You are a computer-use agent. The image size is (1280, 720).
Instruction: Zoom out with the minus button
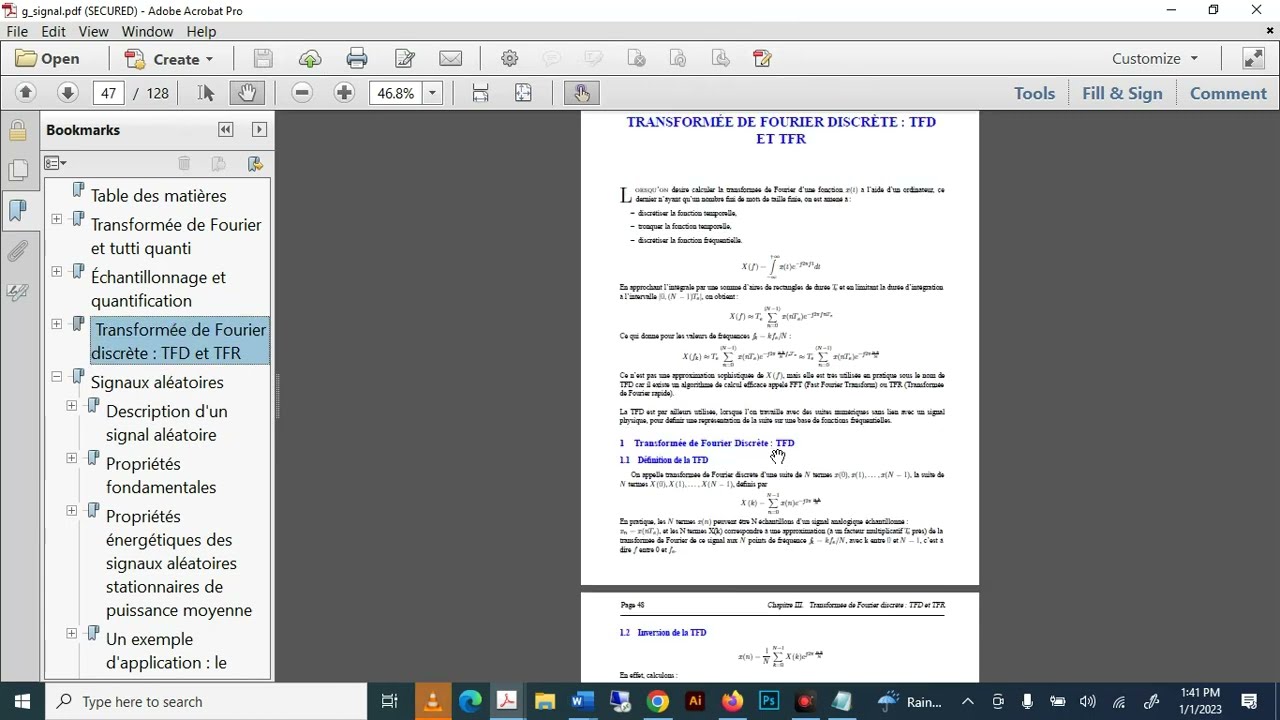pos(302,93)
